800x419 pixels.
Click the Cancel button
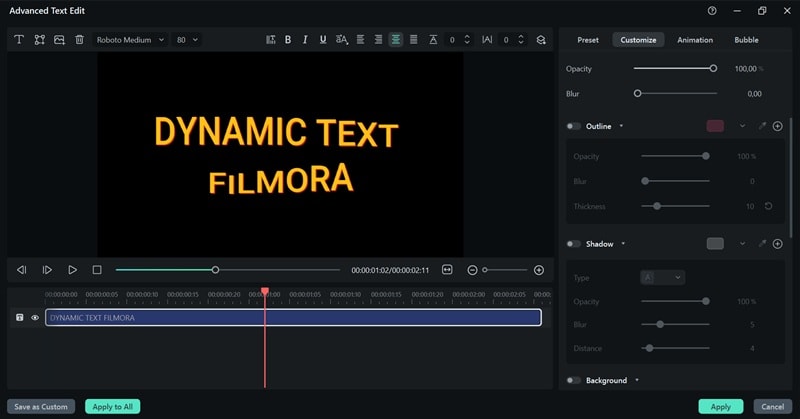coord(772,407)
